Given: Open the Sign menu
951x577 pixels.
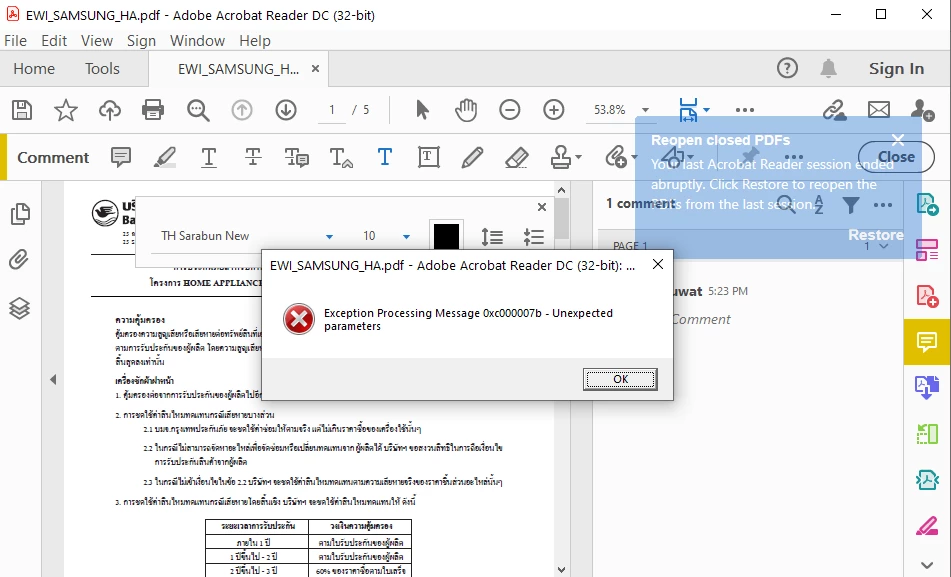Looking at the screenshot, I should click(141, 41).
